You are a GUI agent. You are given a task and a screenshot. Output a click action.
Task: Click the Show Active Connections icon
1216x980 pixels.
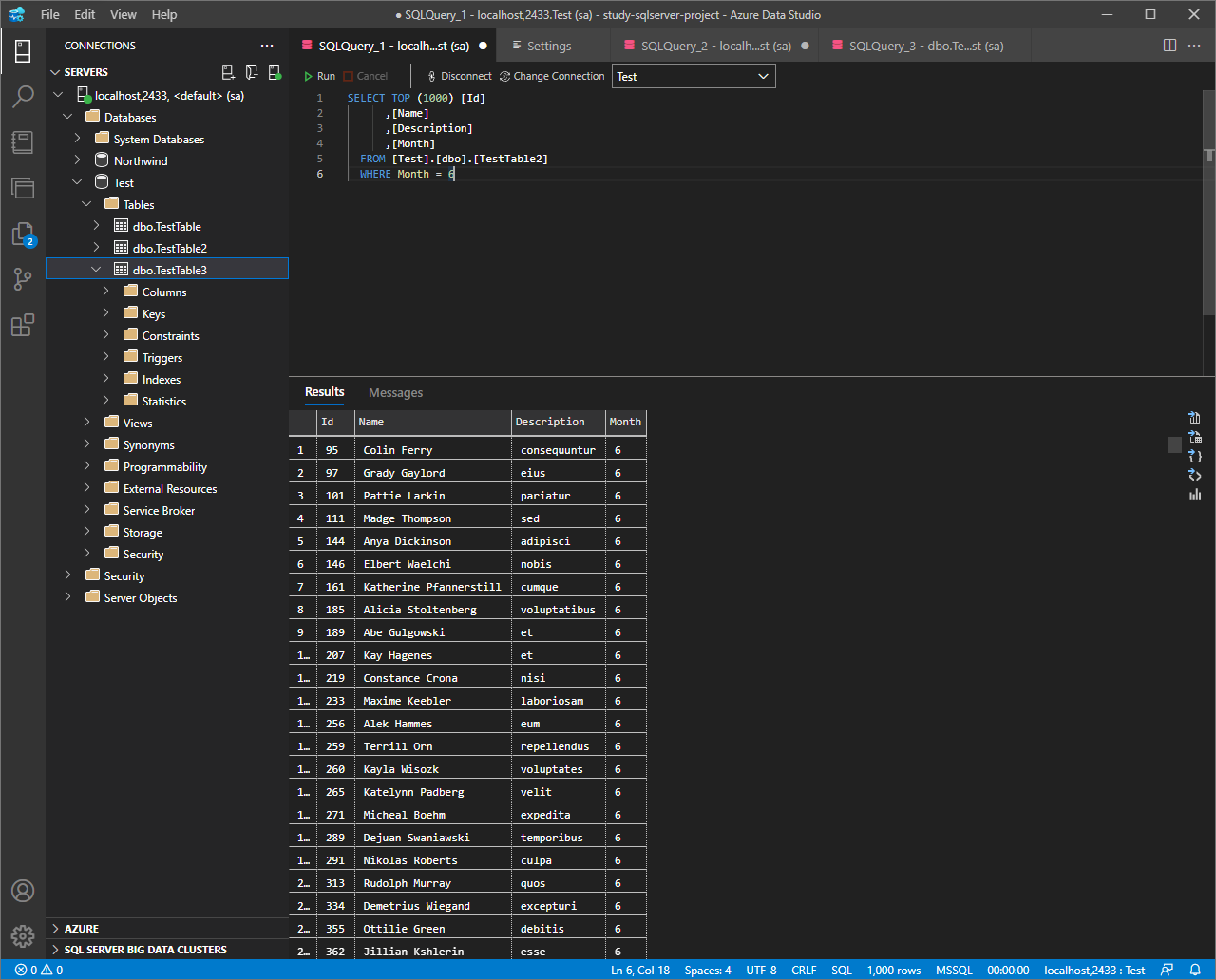275,72
